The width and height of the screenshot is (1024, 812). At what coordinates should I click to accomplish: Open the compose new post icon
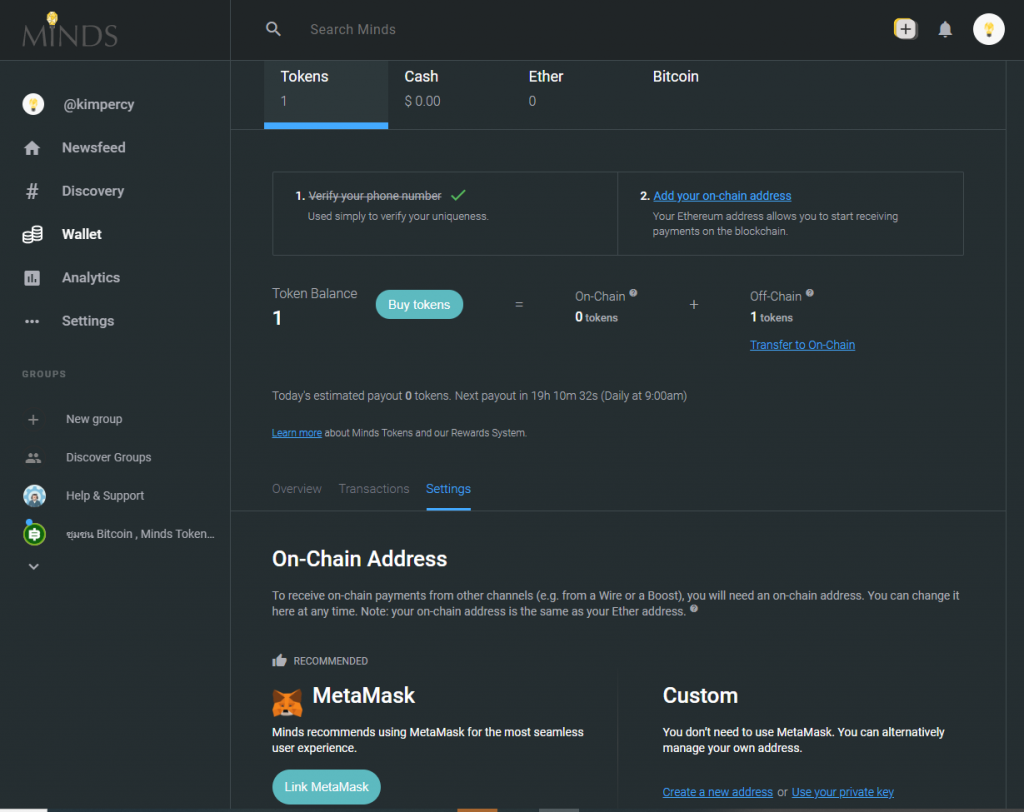tap(905, 29)
